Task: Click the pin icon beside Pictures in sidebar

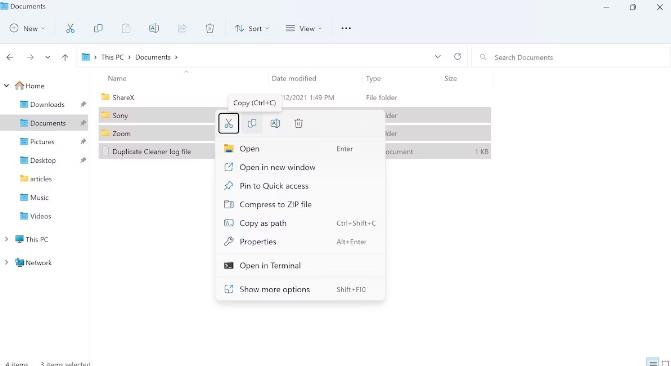Action: tap(83, 141)
